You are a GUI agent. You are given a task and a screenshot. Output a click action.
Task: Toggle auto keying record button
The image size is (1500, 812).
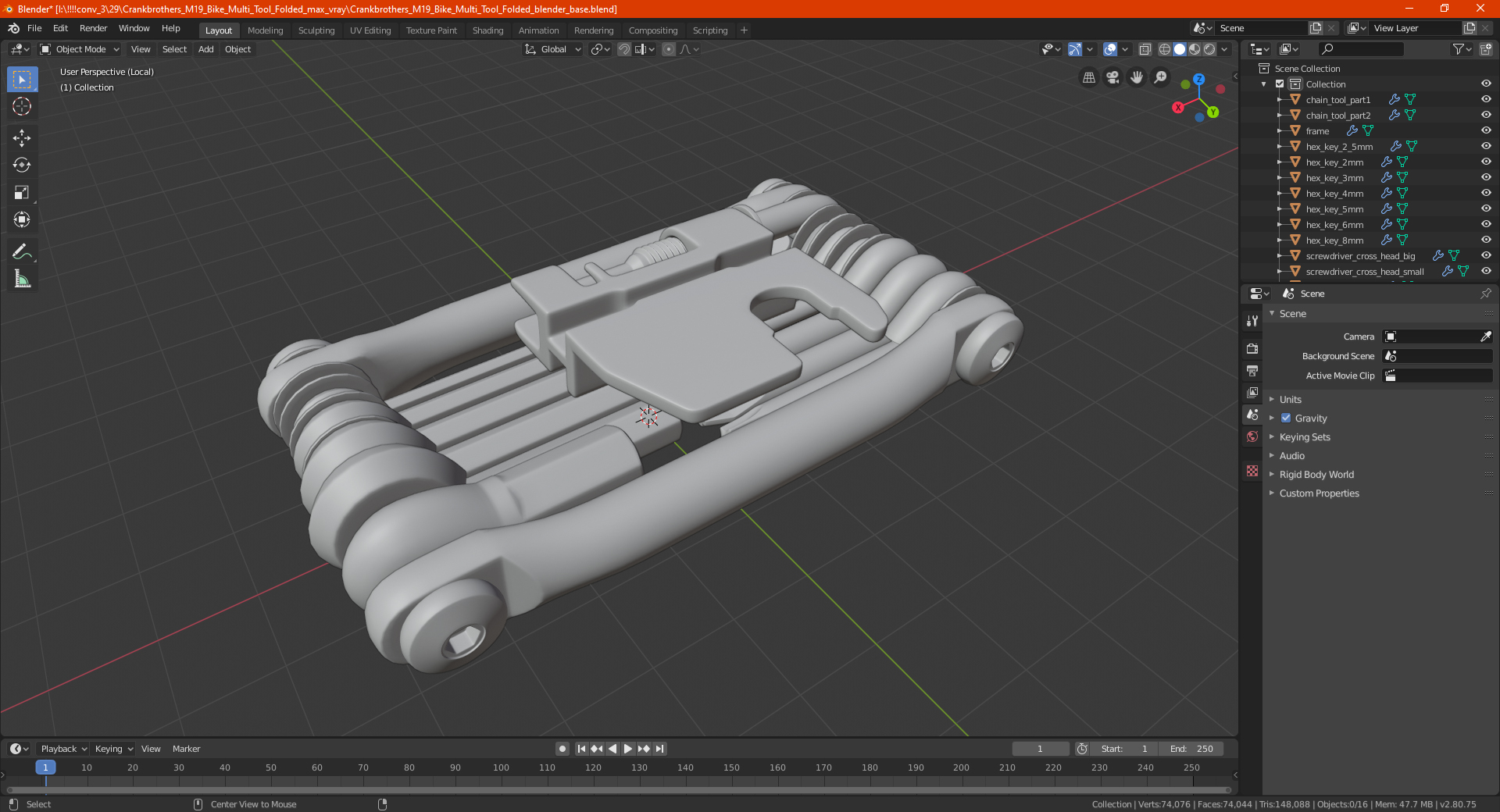(x=562, y=749)
